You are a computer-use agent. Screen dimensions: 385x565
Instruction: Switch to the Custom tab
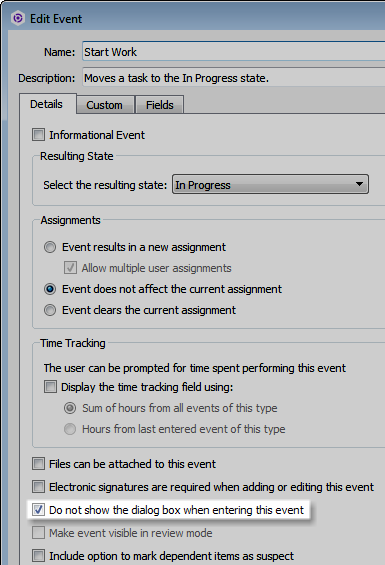click(x=105, y=105)
